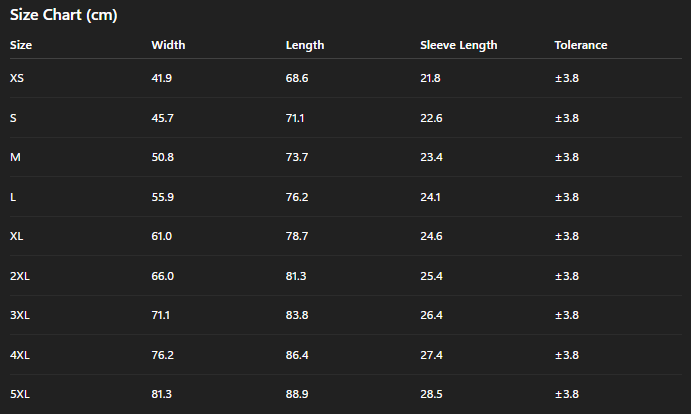Click width value 55.9 for size L

(x=162, y=197)
